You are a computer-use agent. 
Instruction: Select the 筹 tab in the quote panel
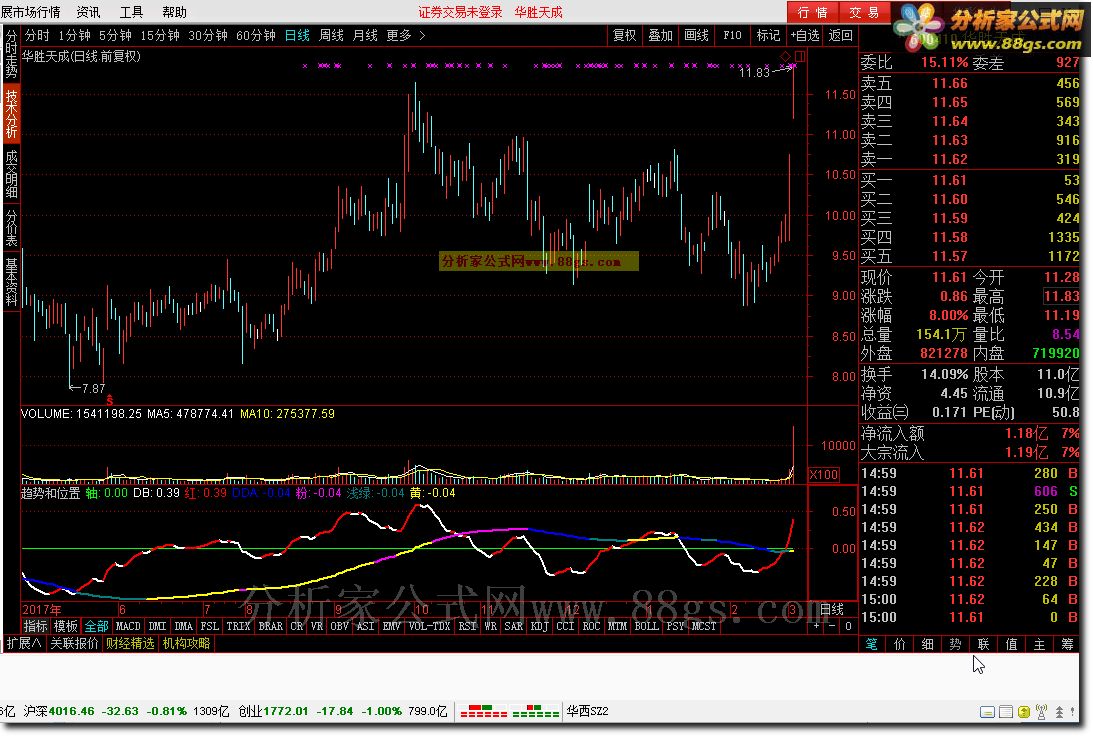[1067, 645]
